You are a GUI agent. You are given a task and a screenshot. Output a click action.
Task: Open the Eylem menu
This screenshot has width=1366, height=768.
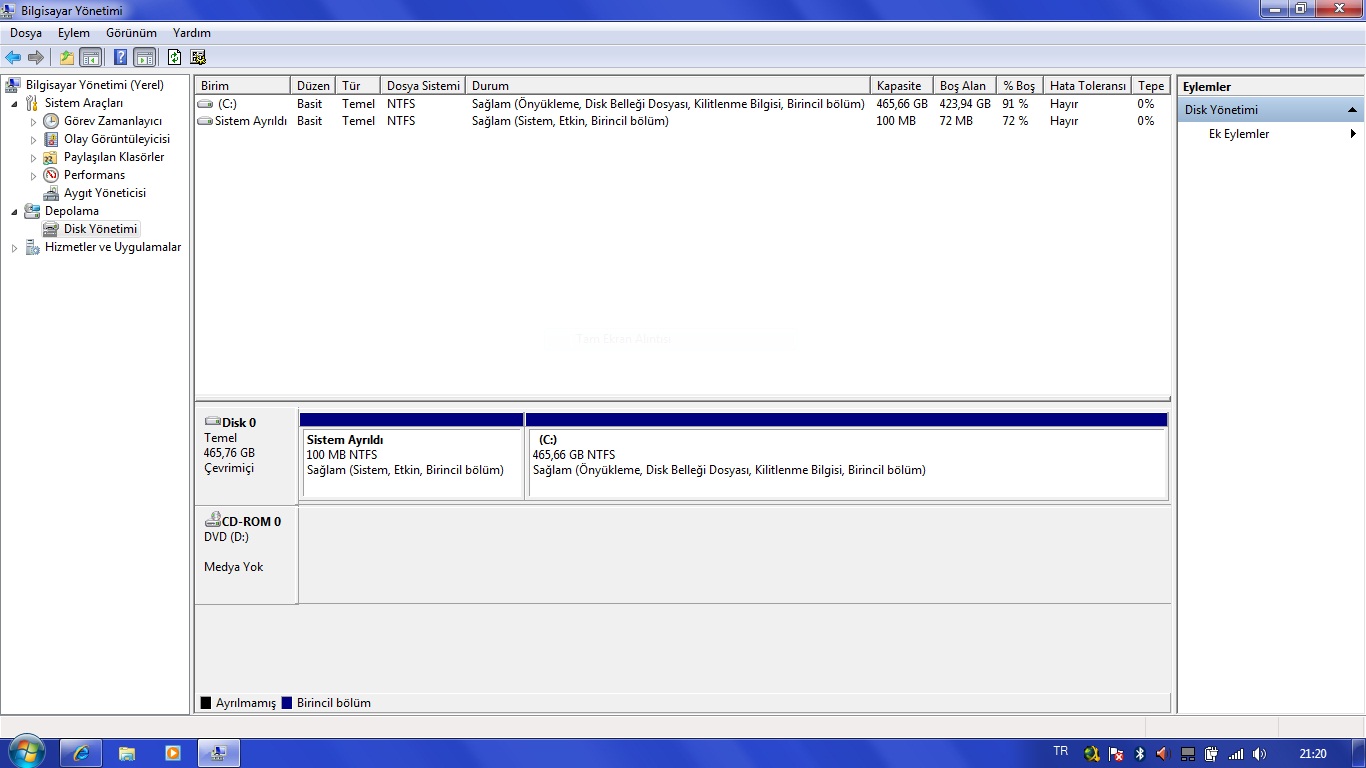[x=74, y=33]
